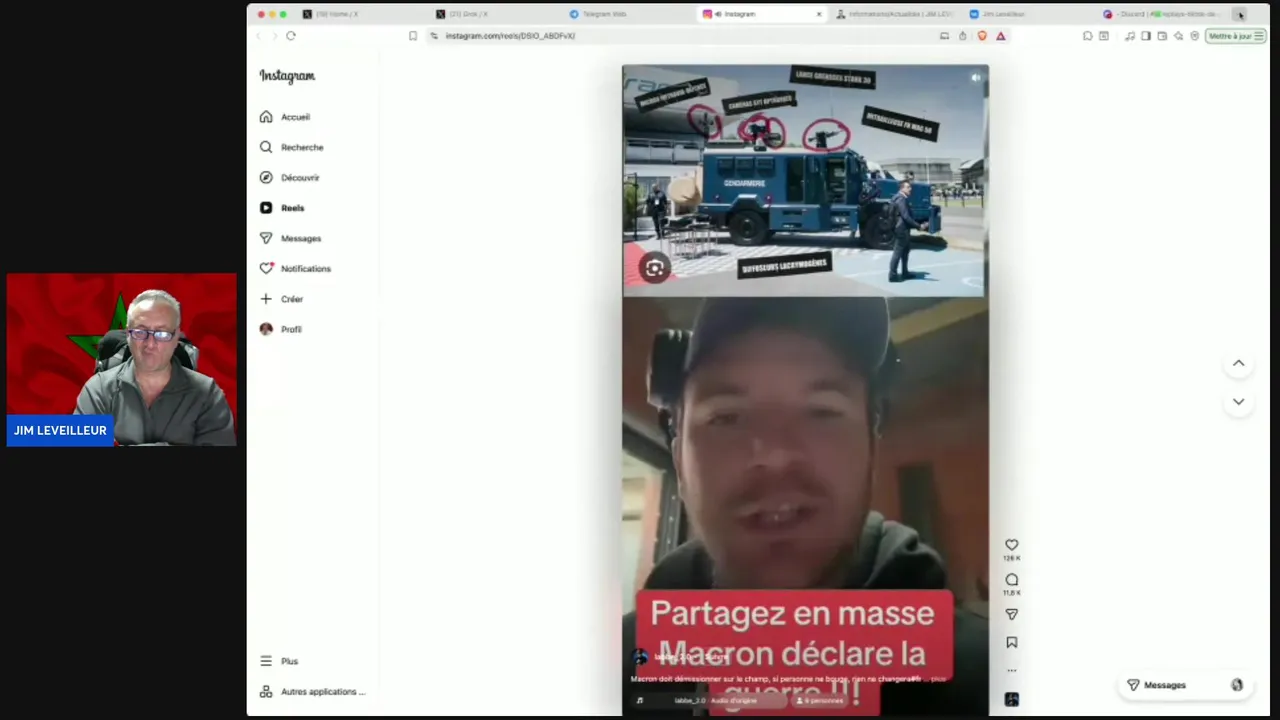The image size is (1280, 720).
Task: Go to the previous reel with up chevron
Action: click(x=1238, y=363)
